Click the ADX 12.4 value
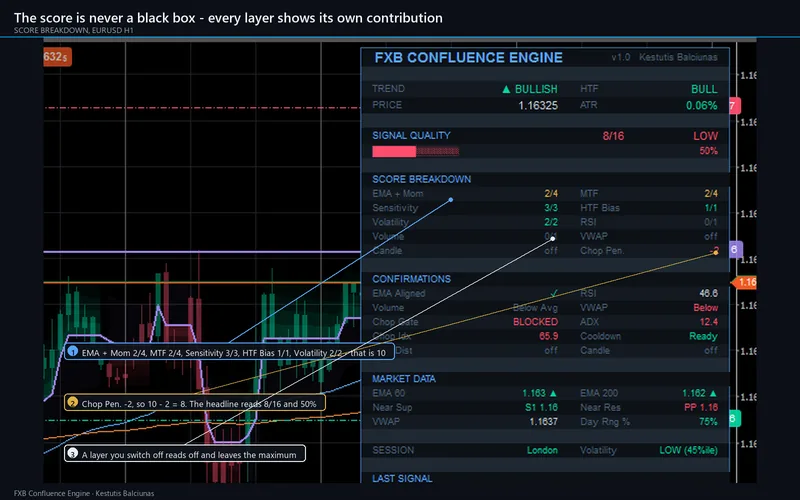Image resolution: width=800 pixels, height=500 pixels. [x=709, y=322]
